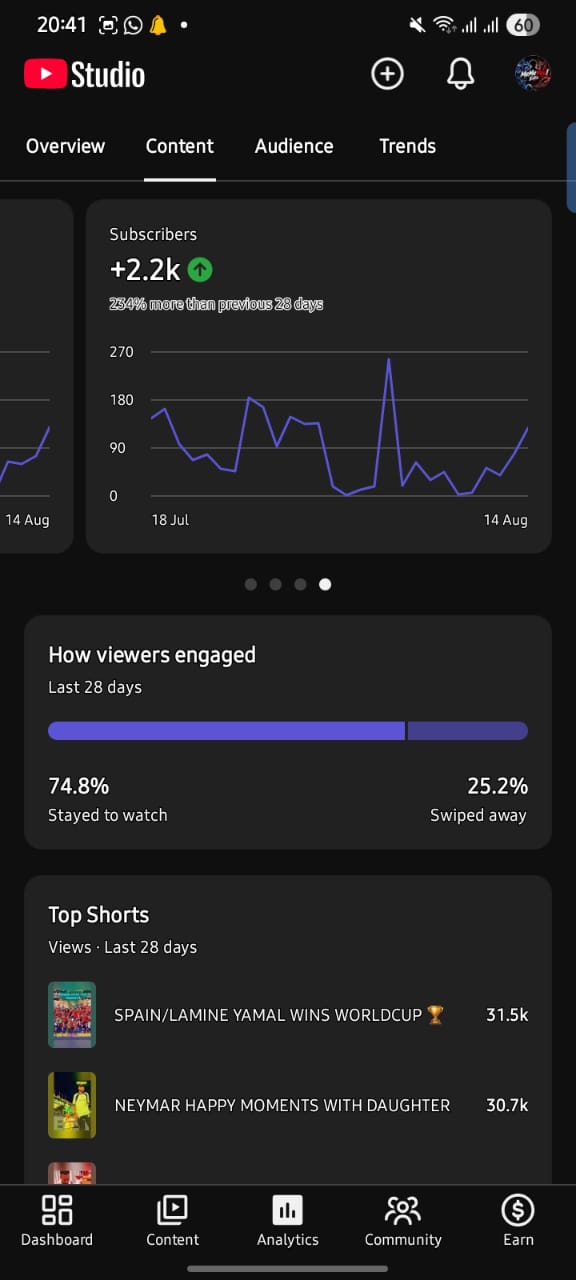Screen dimensions: 576x1280
Task: Open Content in the bottom navigation bar
Action: (x=172, y=1222)
